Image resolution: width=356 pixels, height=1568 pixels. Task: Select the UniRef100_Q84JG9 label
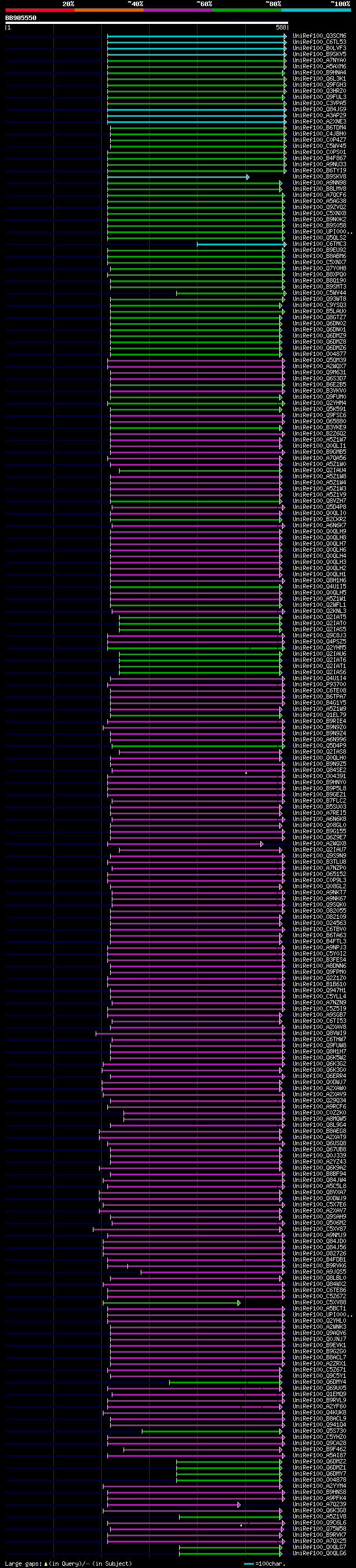coord(319,110)
